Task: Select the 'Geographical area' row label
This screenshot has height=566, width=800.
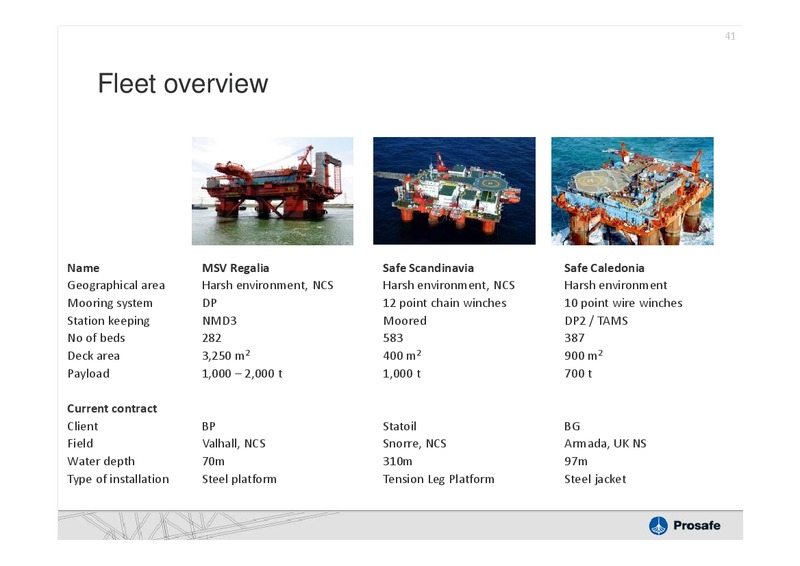Action: coord(116,285)
